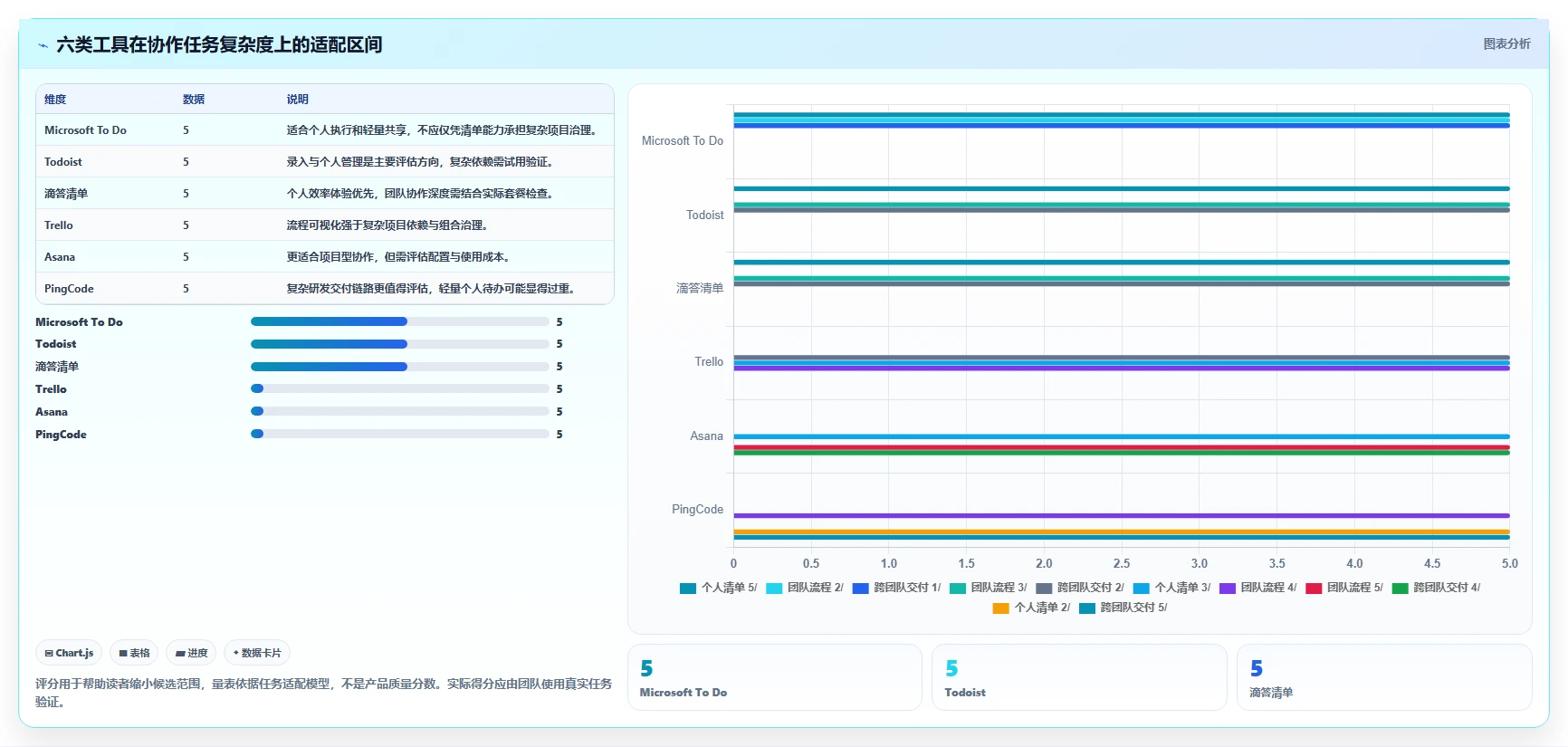1568x747 pixels.
Task: Open the Todoist summary card
Action: [x=1079, y=677]
